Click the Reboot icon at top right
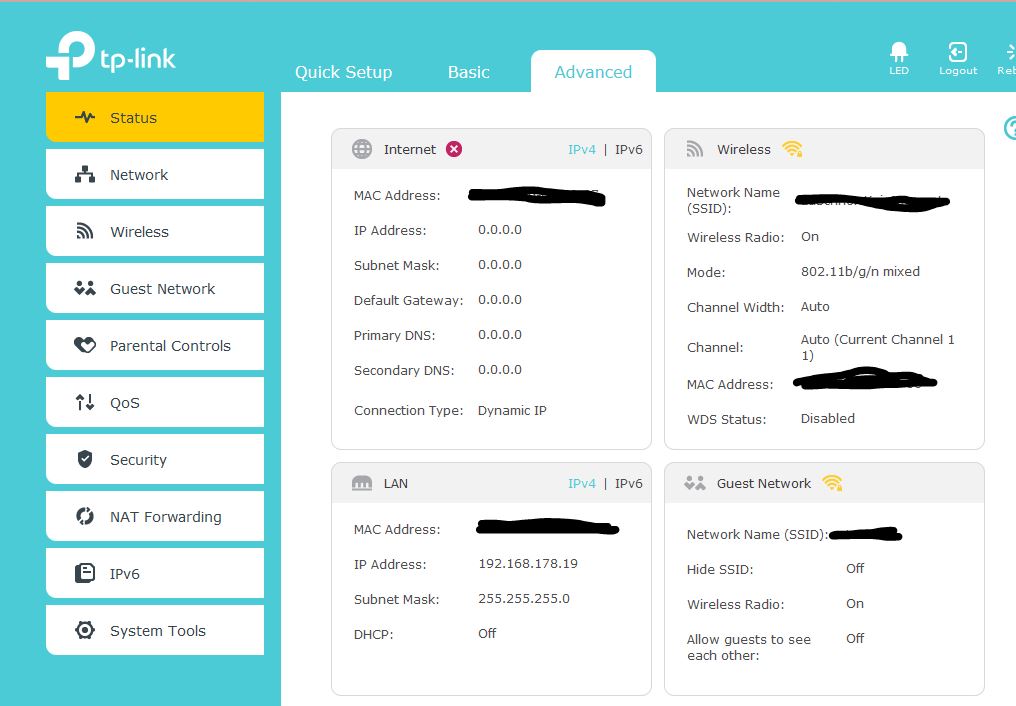Viewport: 1016px width, 706px height. coord(1009,52)
